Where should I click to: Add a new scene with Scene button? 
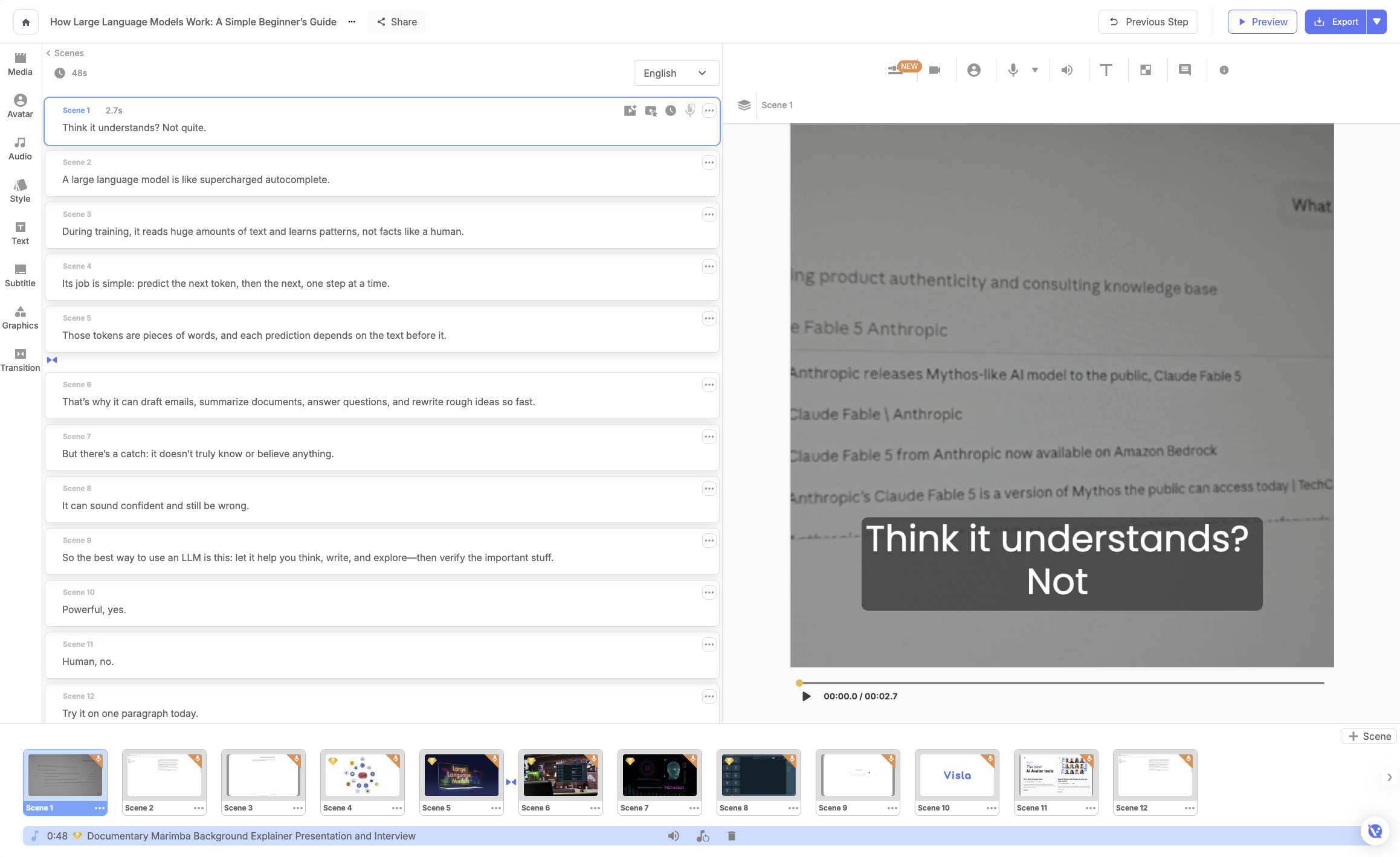point(1369,736)
